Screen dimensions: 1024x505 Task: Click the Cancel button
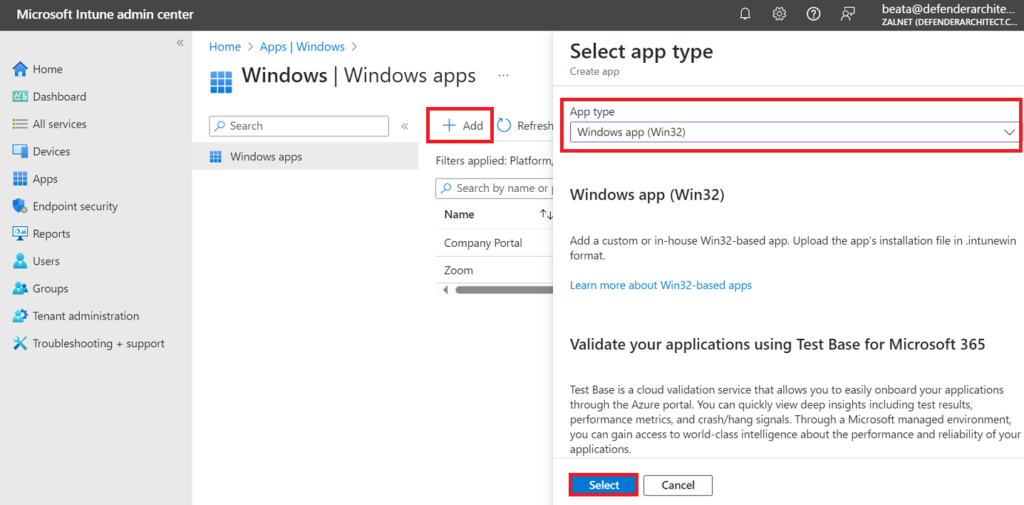click(678, 485)
